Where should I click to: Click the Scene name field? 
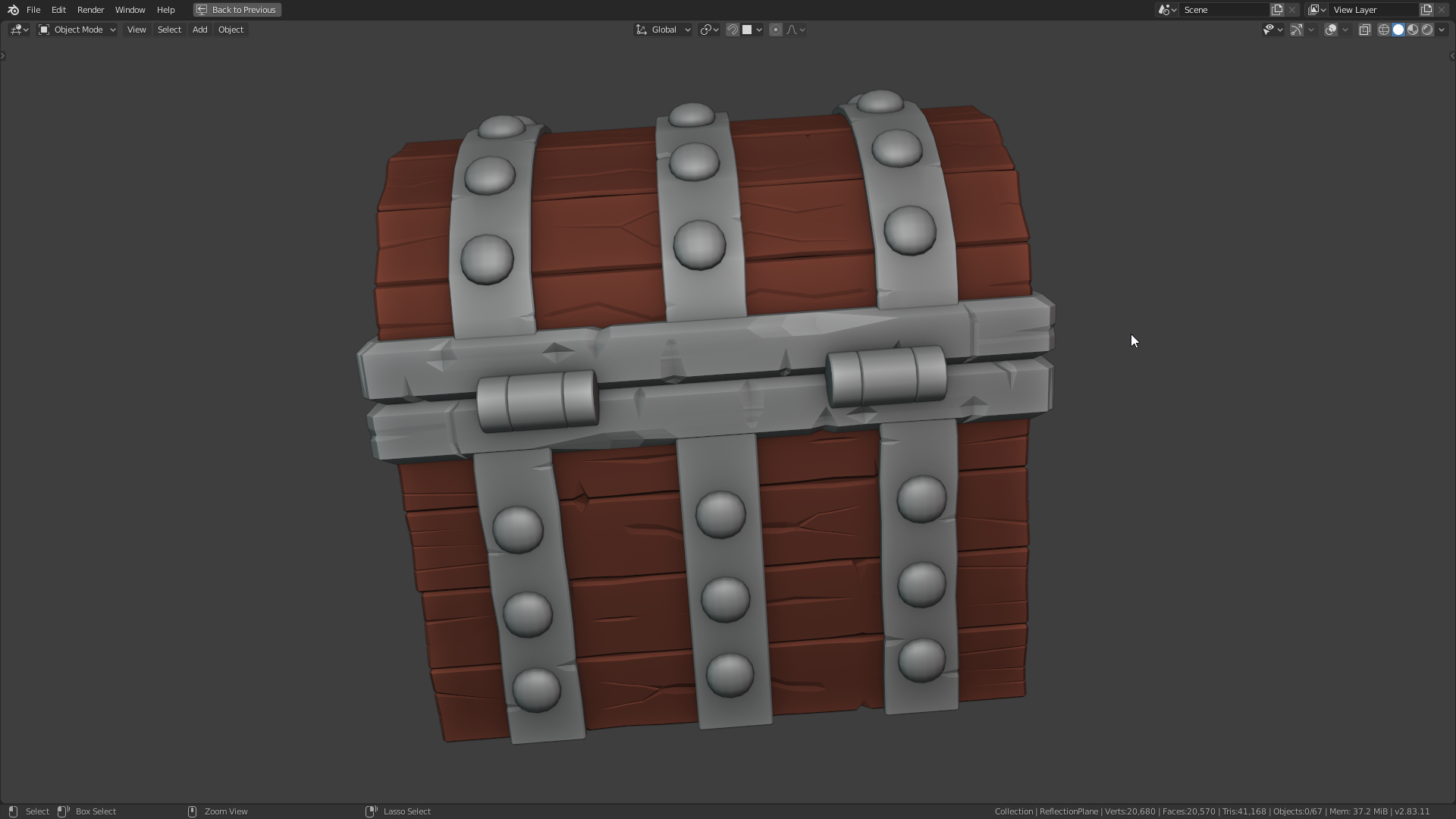(x=1222, y=10)
